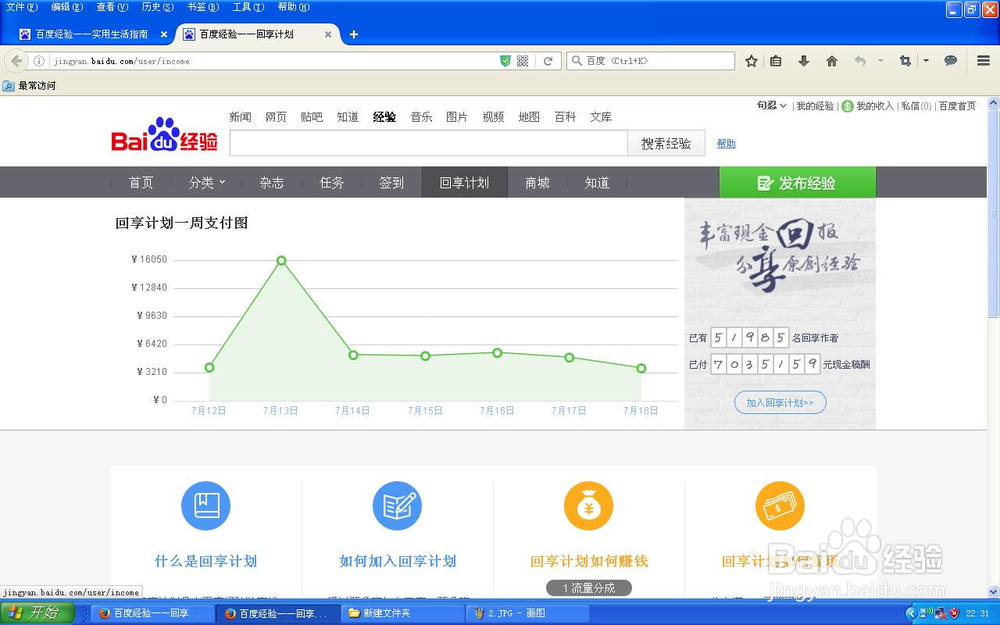Close the 百度经验——回享计划 tab
This screenshot has width=1000, height=625.
pos(328,34)
